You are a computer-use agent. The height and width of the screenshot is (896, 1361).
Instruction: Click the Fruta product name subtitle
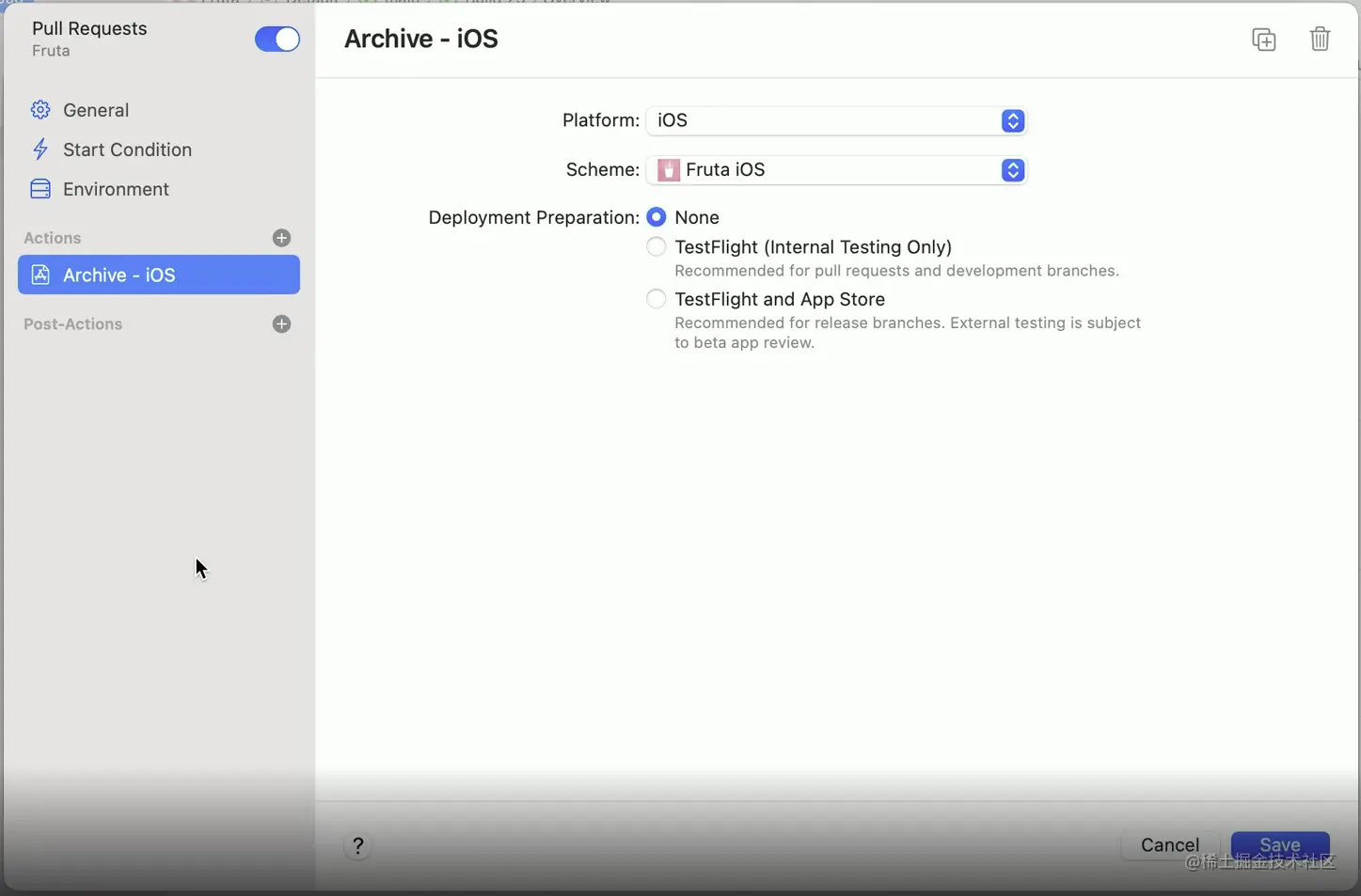pyautogui.click(x=51, y=51)
